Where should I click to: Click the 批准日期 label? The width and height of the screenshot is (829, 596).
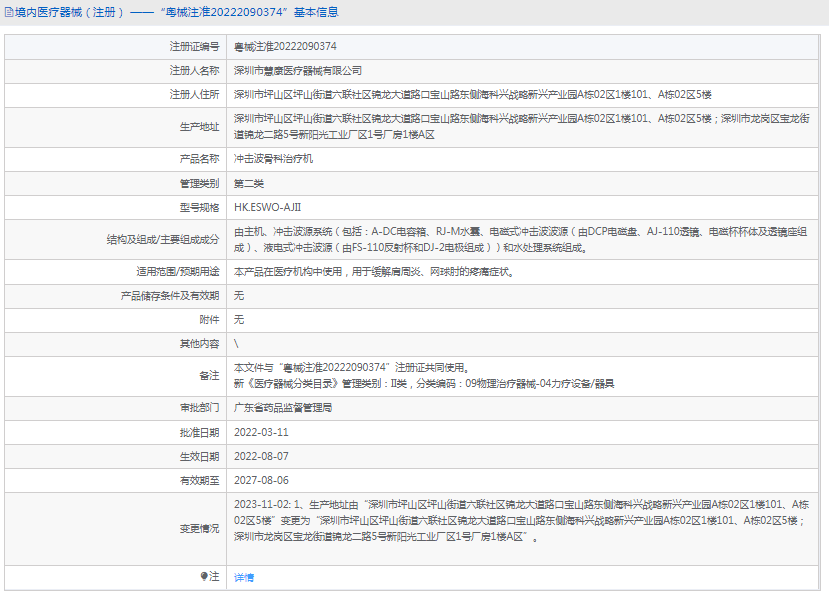pyautogui.click(x=199, y=433)
